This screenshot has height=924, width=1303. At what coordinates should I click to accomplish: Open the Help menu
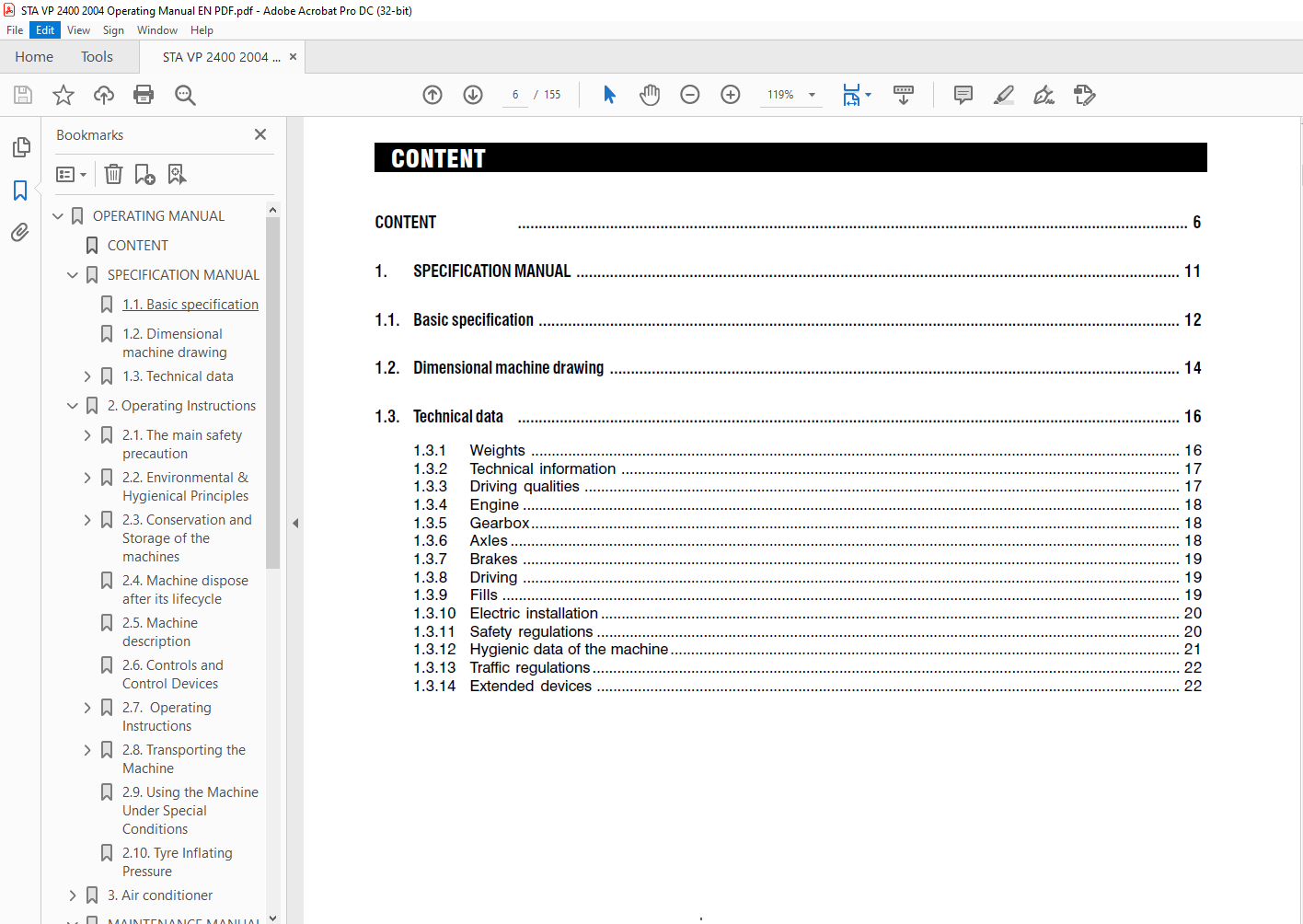click(202, 30)
